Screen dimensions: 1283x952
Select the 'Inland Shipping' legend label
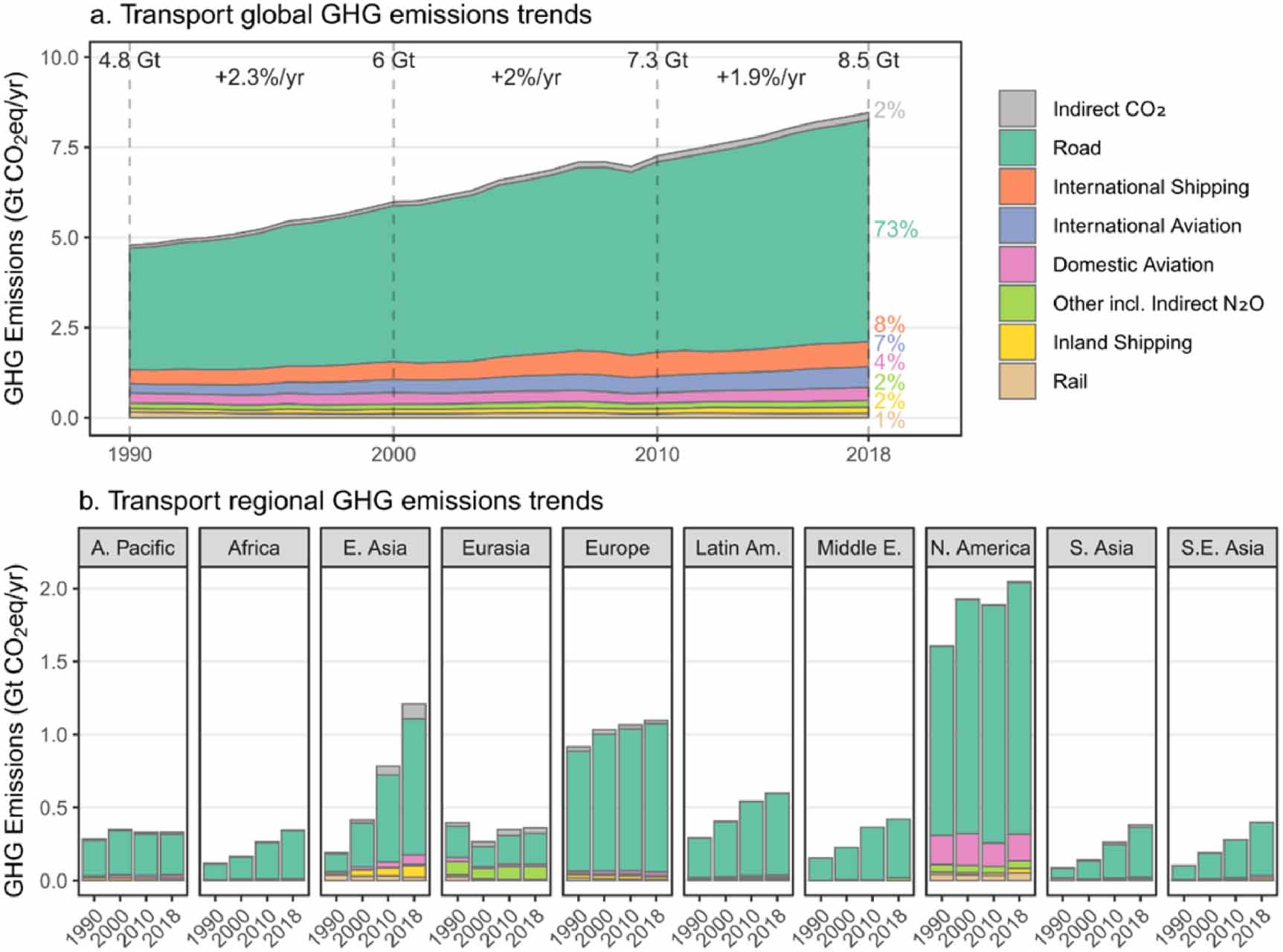coord(1122,343)
